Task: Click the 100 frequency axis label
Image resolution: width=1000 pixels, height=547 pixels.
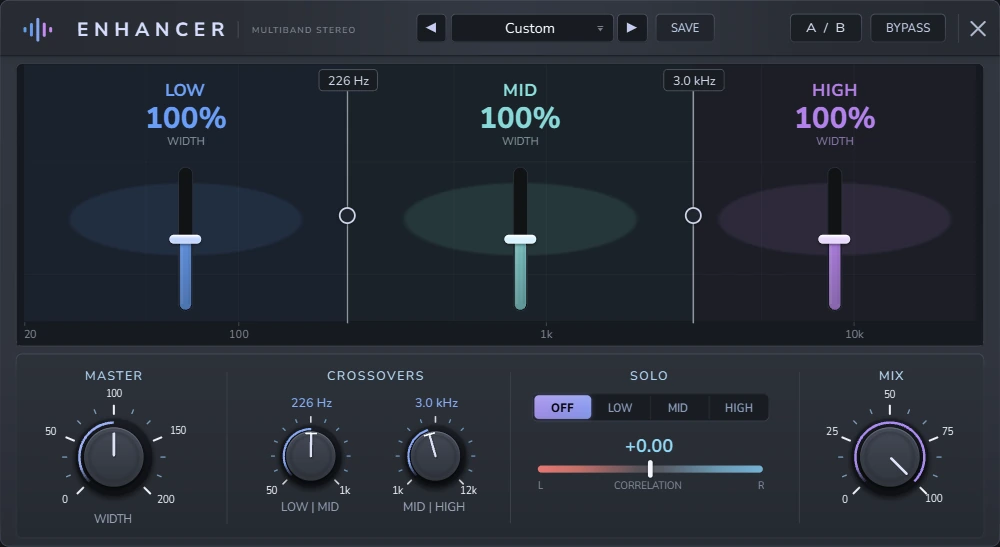Action: click(239, 334)
